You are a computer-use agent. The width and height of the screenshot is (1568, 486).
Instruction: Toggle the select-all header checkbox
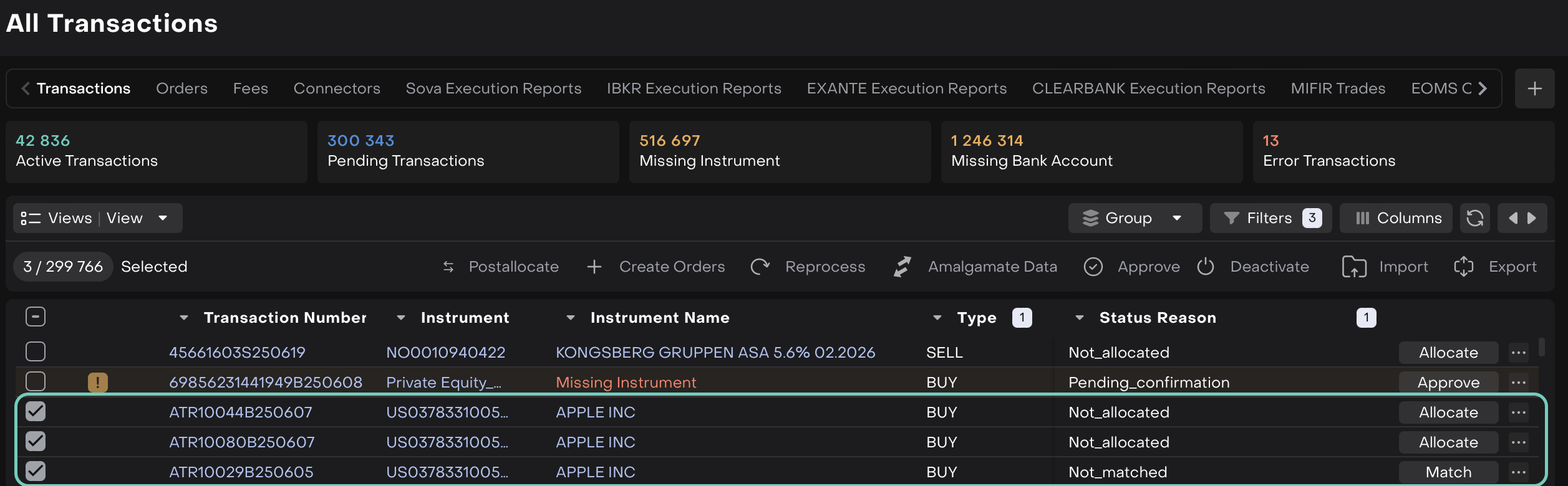(x=36, y=317)
